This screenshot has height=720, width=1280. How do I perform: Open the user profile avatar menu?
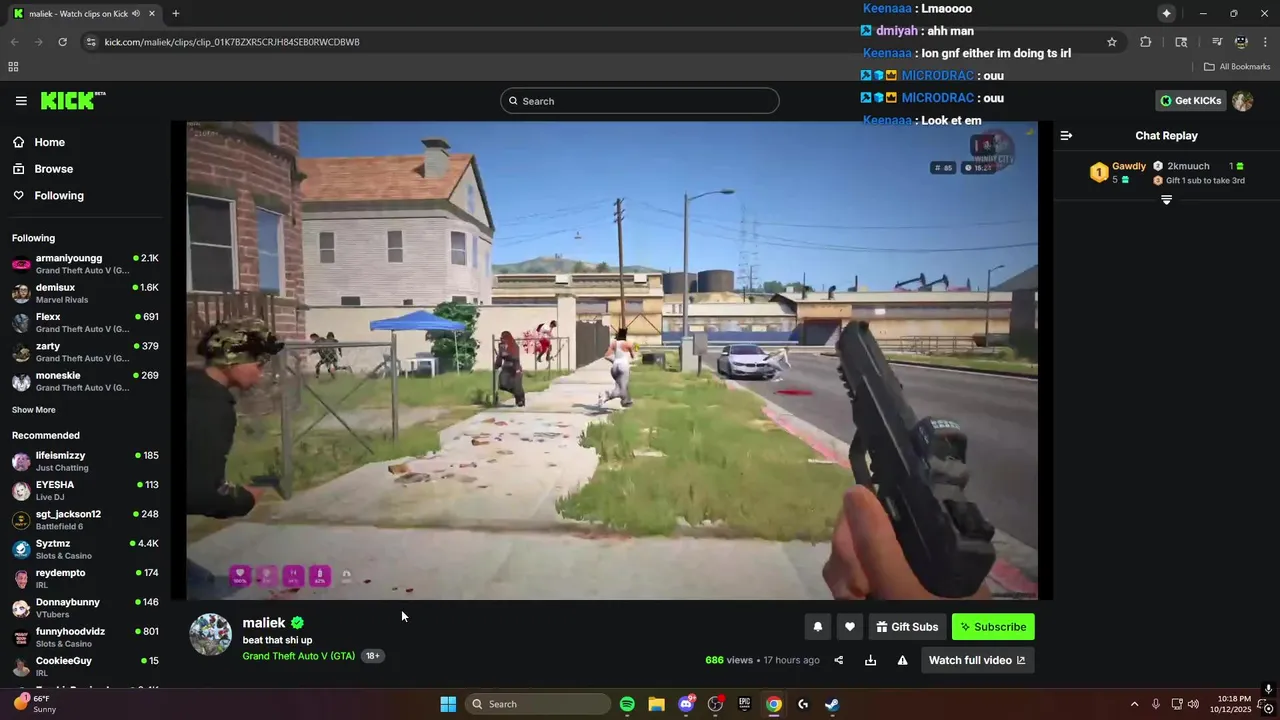[x=1242, y=101]
